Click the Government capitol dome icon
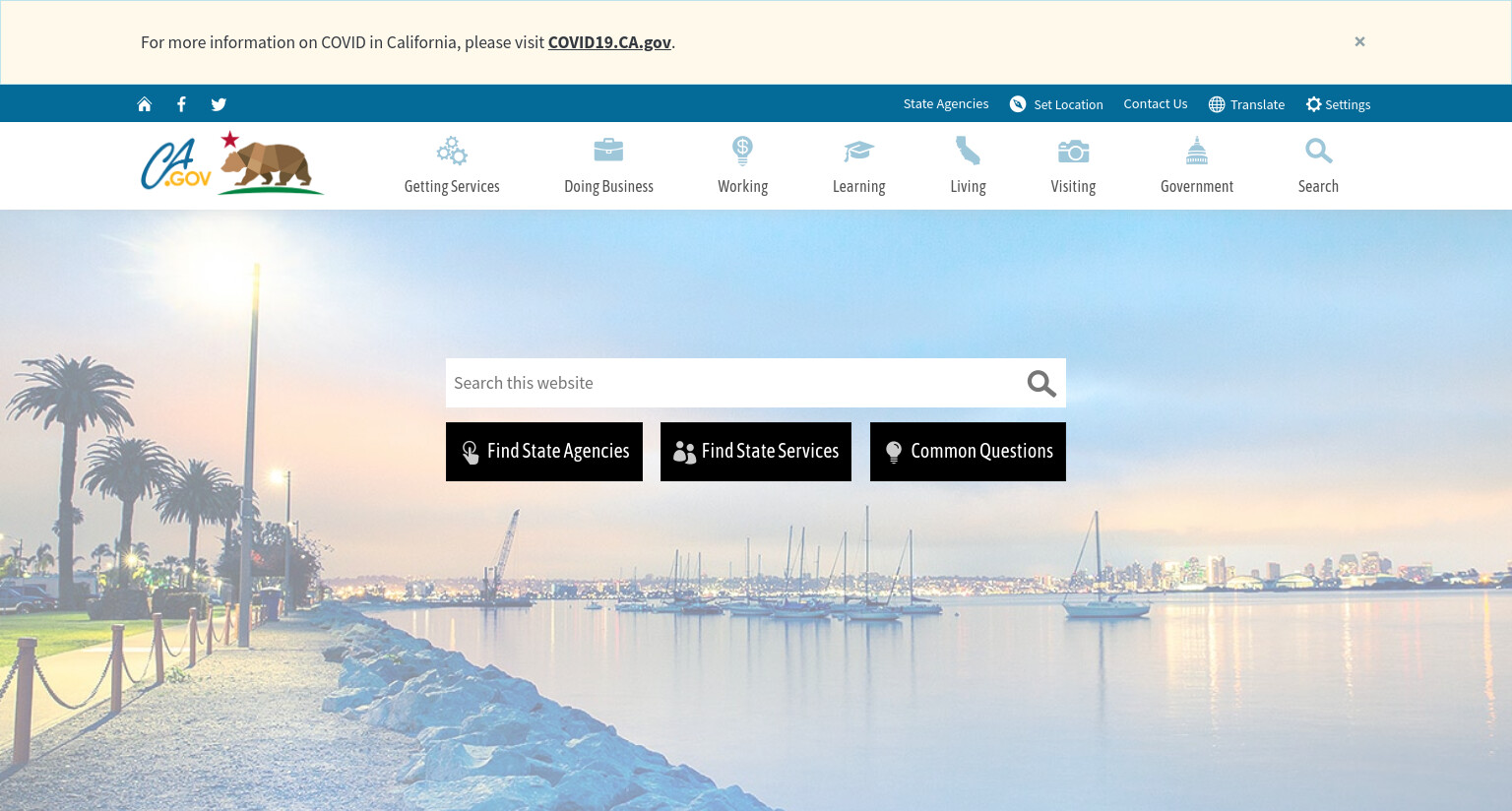 [x=1196, y=151]
